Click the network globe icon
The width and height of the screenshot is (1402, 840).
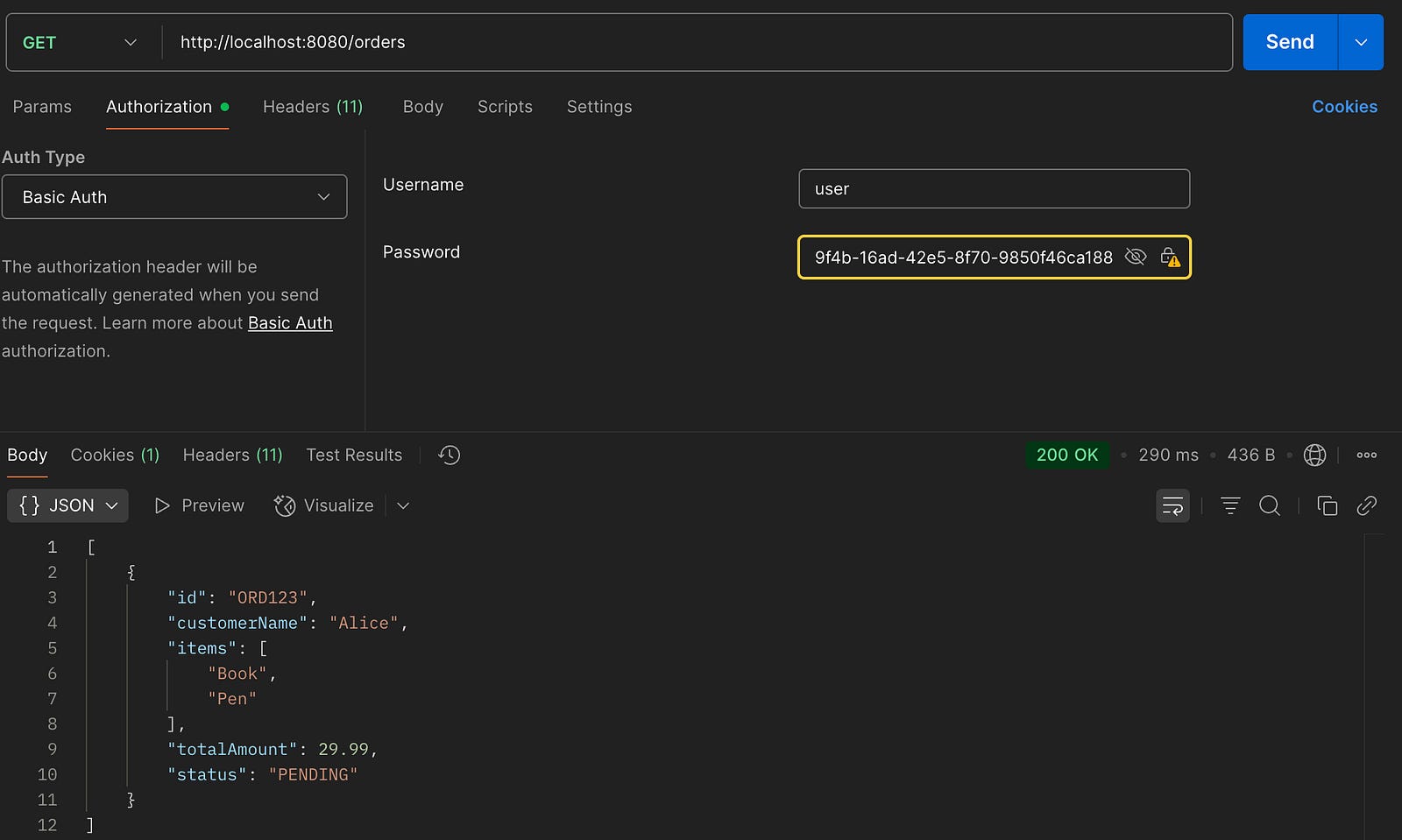pos(1314,455)
